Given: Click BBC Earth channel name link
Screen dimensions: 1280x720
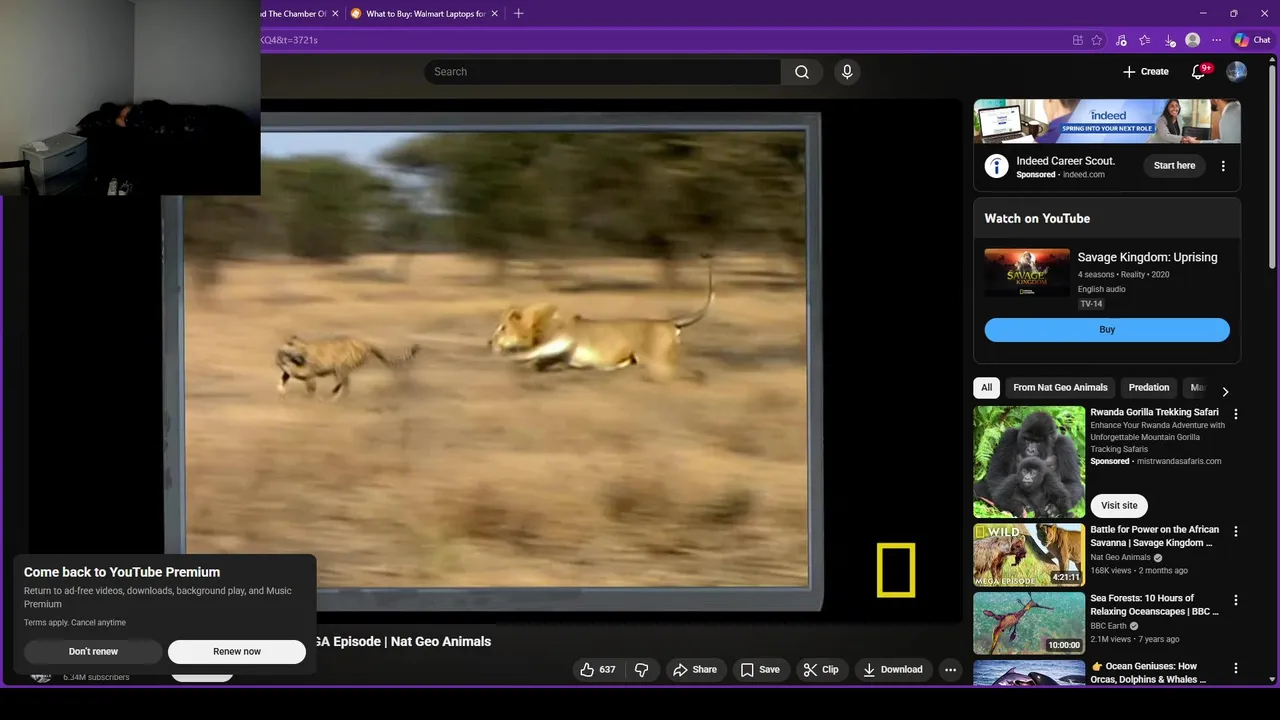Looking at the screenshot, I should click(x=1110, y=626).
